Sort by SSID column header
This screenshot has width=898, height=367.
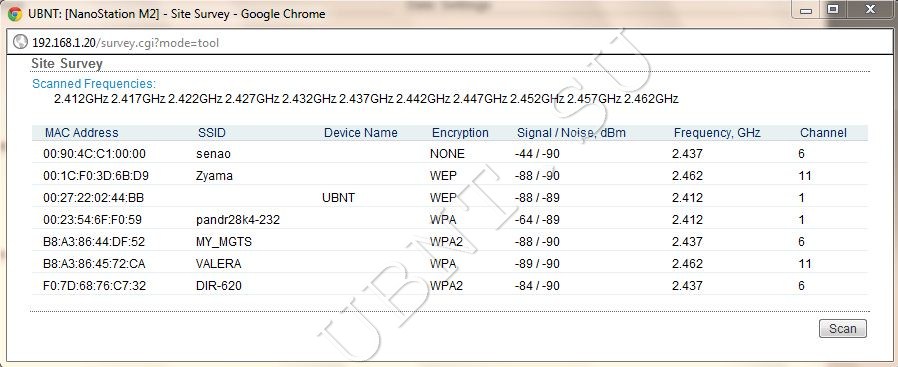212,133
